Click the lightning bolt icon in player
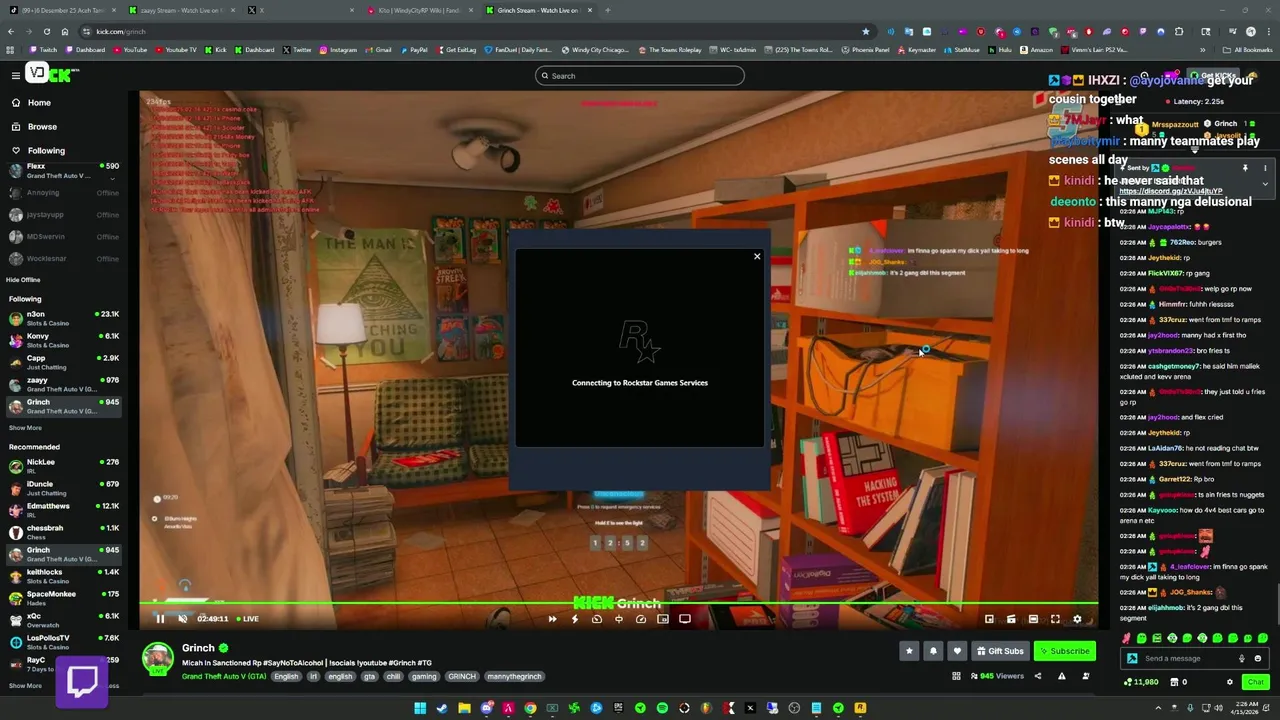This screenshot has height=720, width=1280. (x=574, y=619)
